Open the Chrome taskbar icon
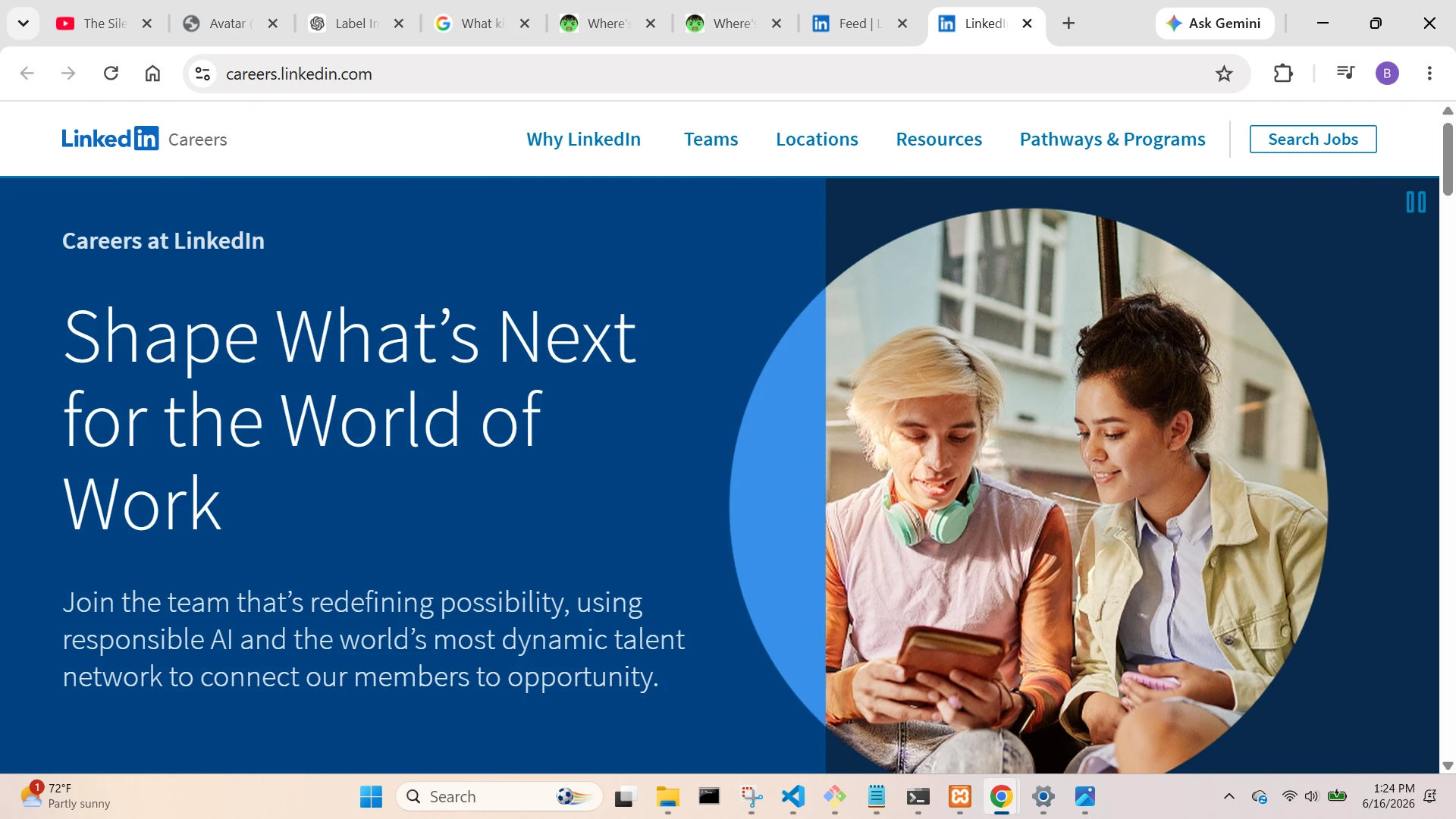Screen dimensions: 1456x819 click(1001, 796)
